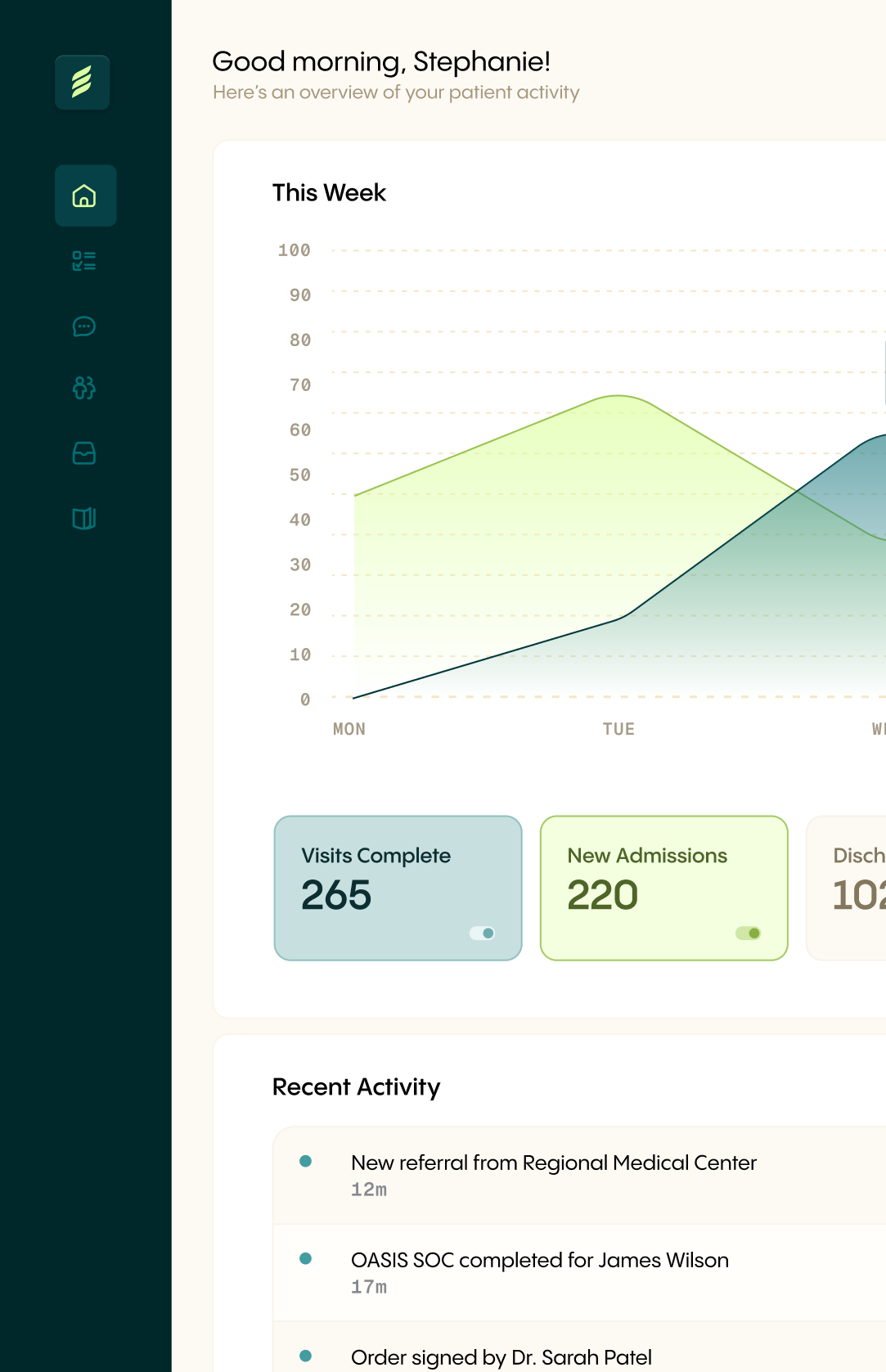Select the Visits Complete card
Image resolution: width=886 pixels, height=1372 pixels.
(x=398, y=888)
